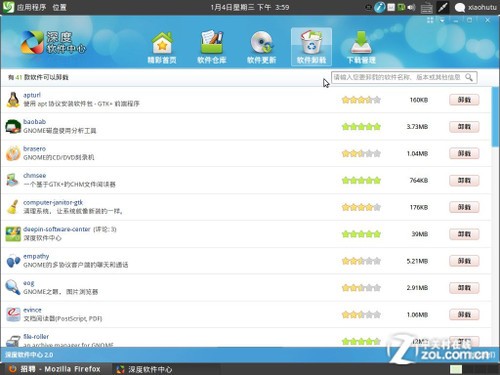Click the eog image viewer icon

[13, 287]
